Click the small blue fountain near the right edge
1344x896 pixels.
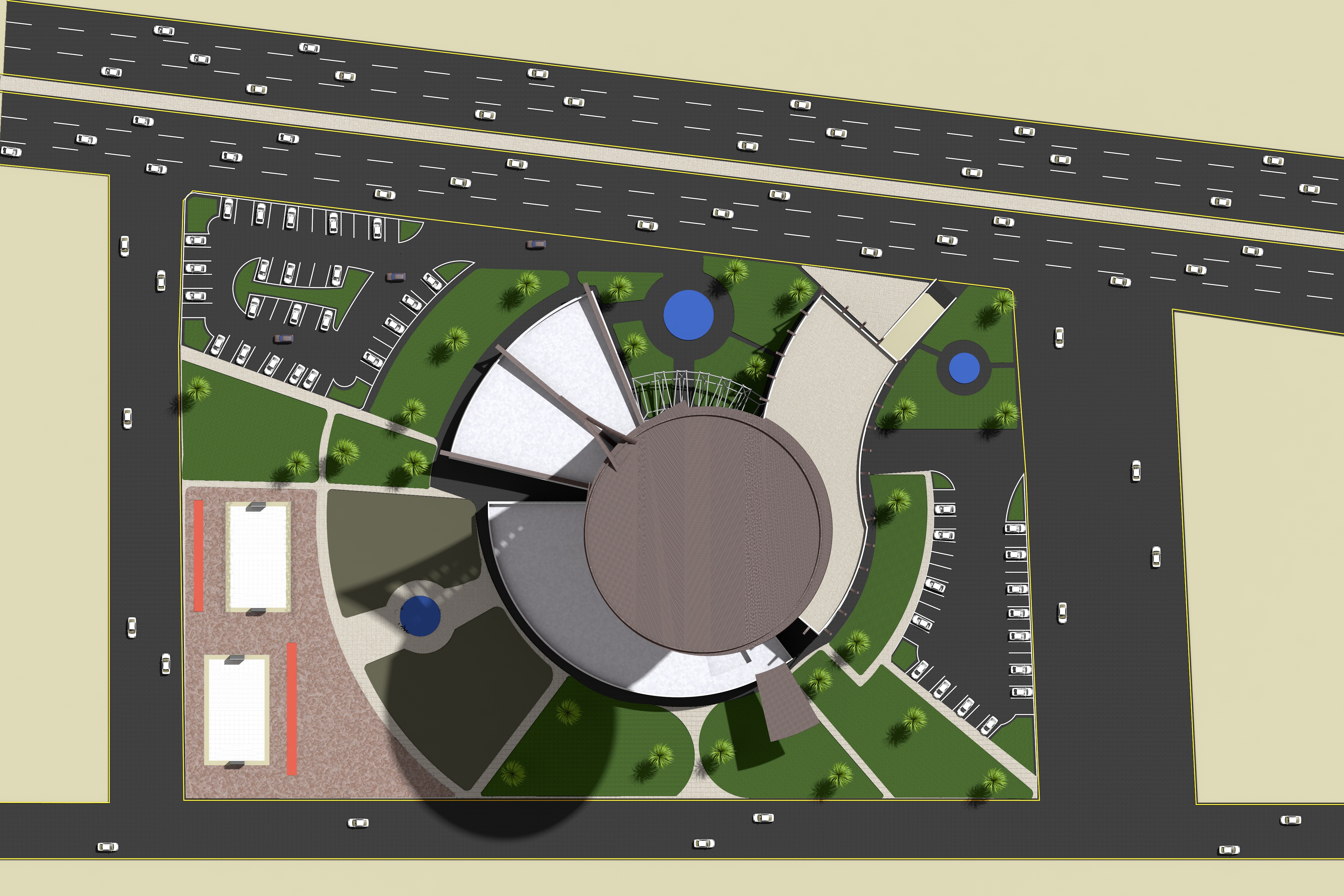pos(964,368)
